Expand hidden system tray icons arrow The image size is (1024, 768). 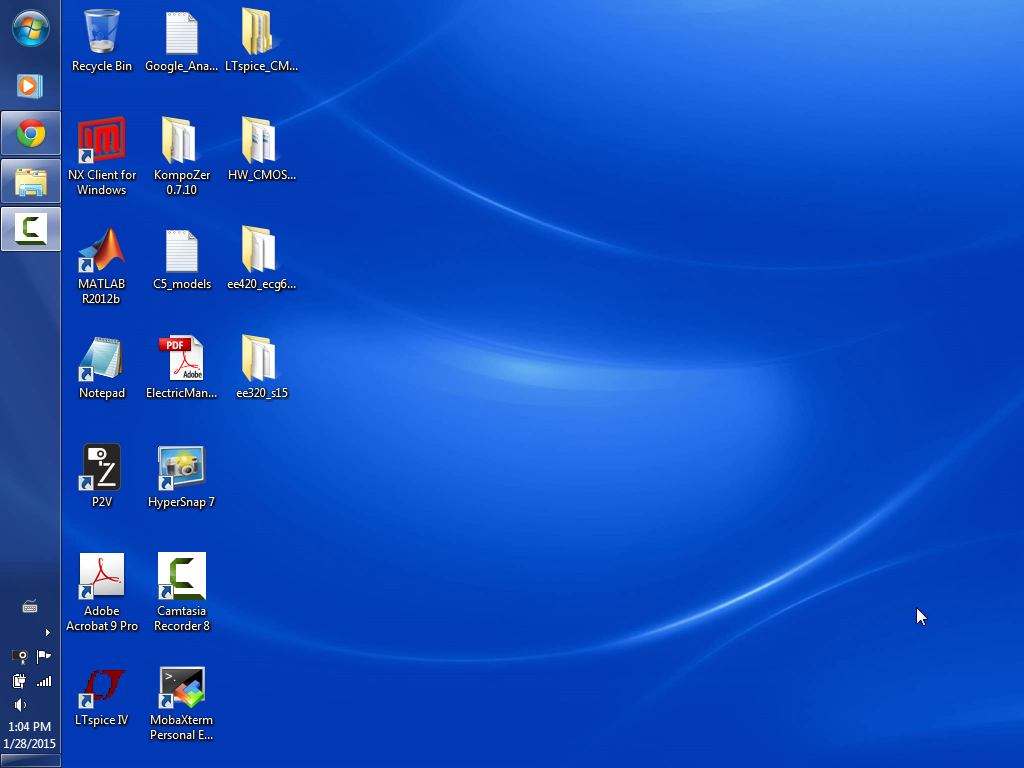47,632
